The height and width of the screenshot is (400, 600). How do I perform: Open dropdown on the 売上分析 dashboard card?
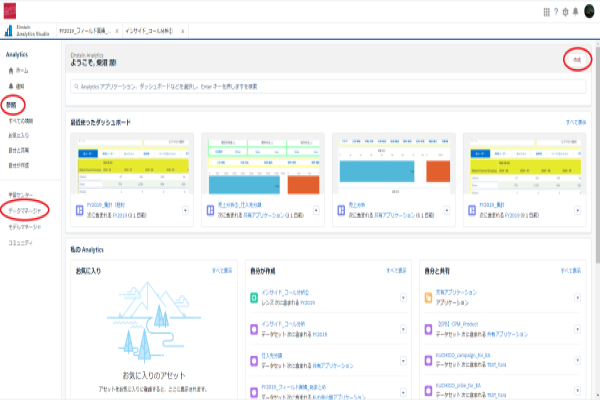(x=448, y=210)
